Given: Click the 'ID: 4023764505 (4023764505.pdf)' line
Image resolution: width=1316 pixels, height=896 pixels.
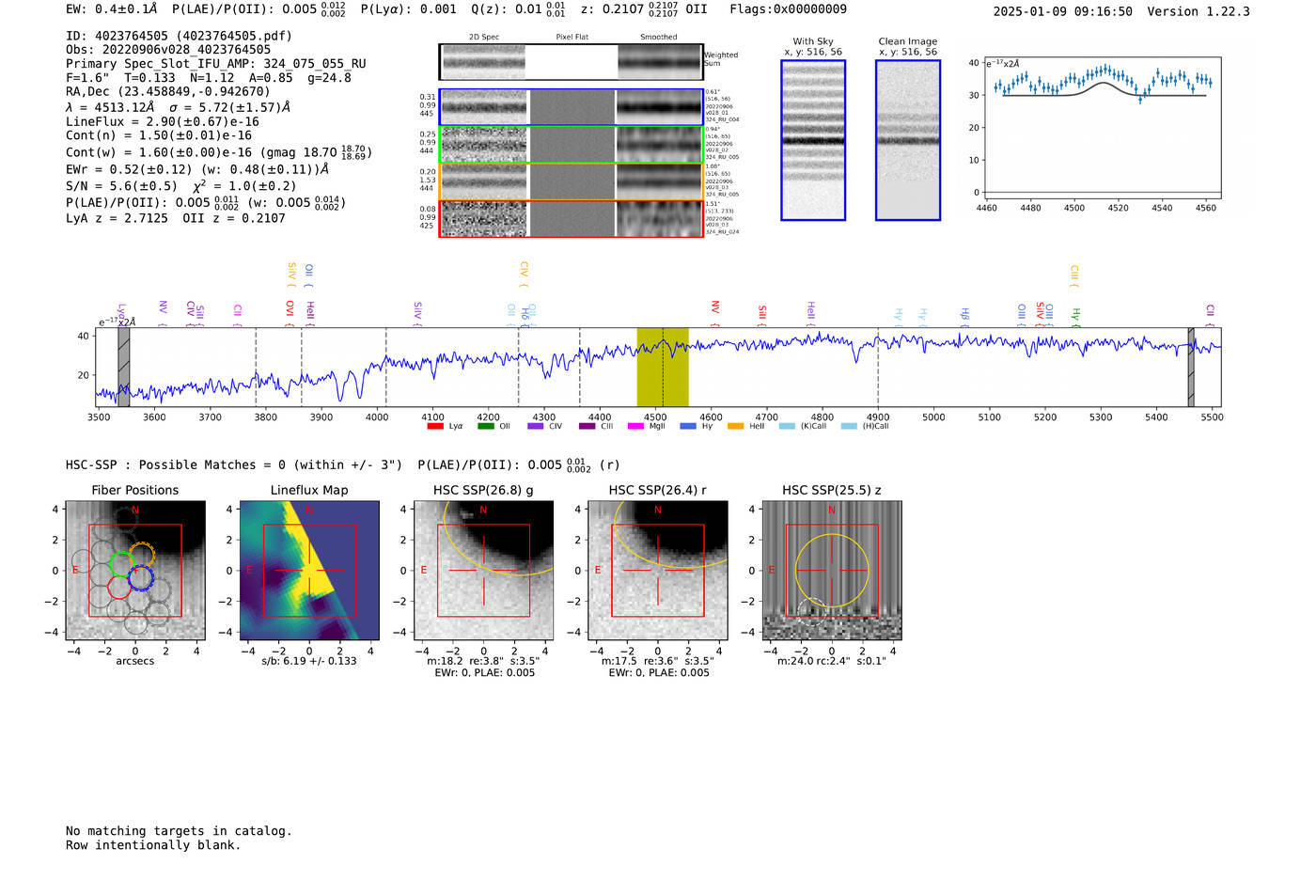Looking at the screenshot, I should tap(179, 36).
